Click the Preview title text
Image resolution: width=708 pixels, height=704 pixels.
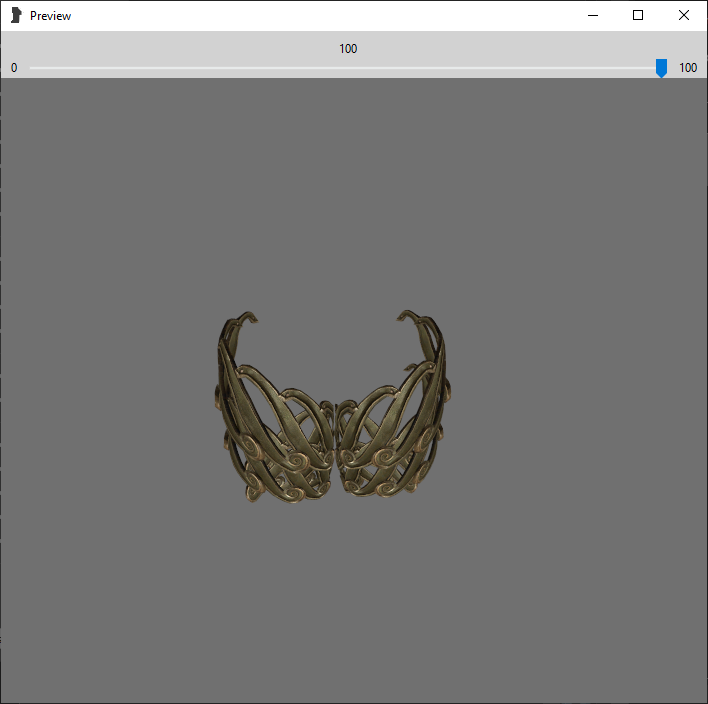pos(51,16)
